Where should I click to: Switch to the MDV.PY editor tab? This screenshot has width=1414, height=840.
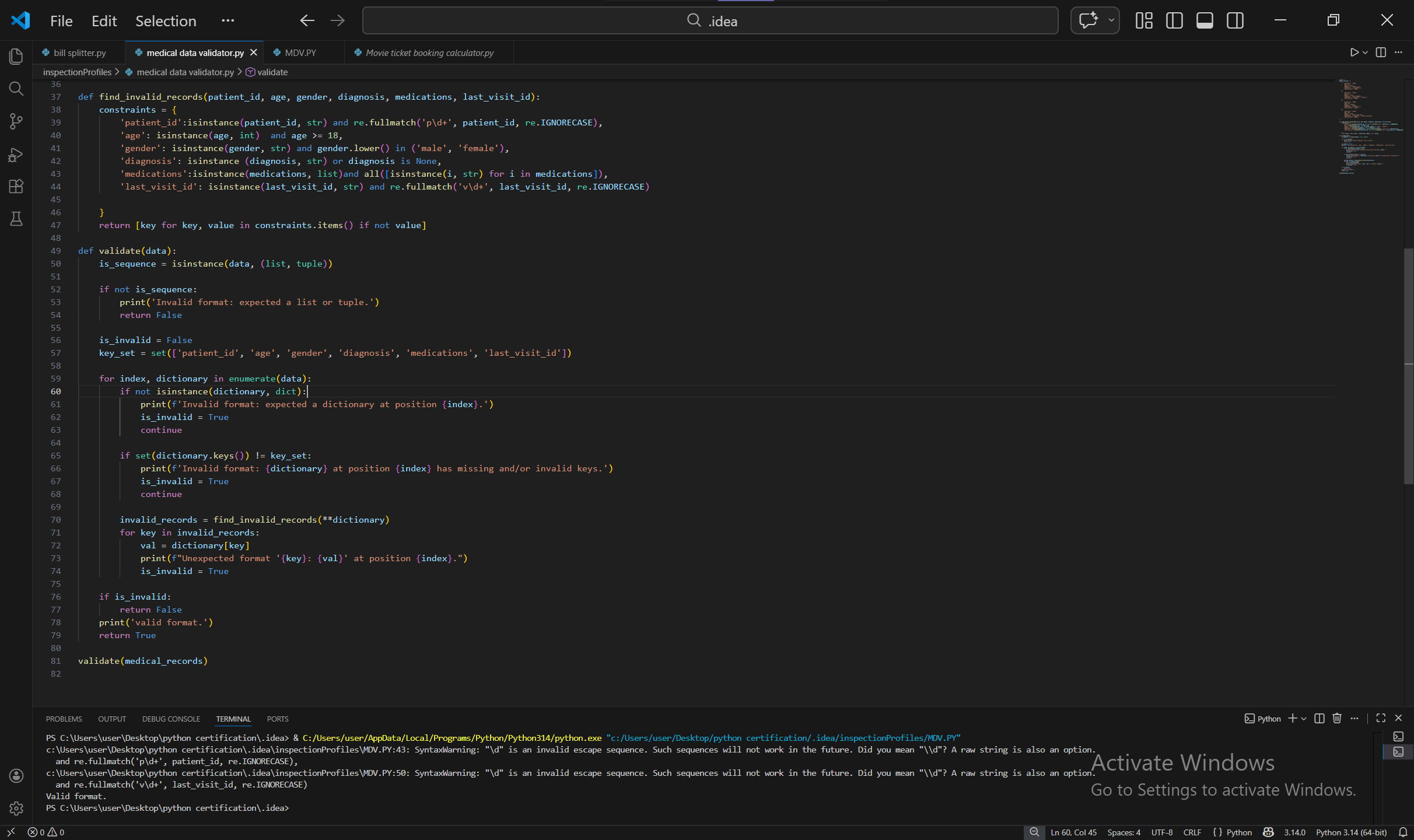(x=300, y=52)
